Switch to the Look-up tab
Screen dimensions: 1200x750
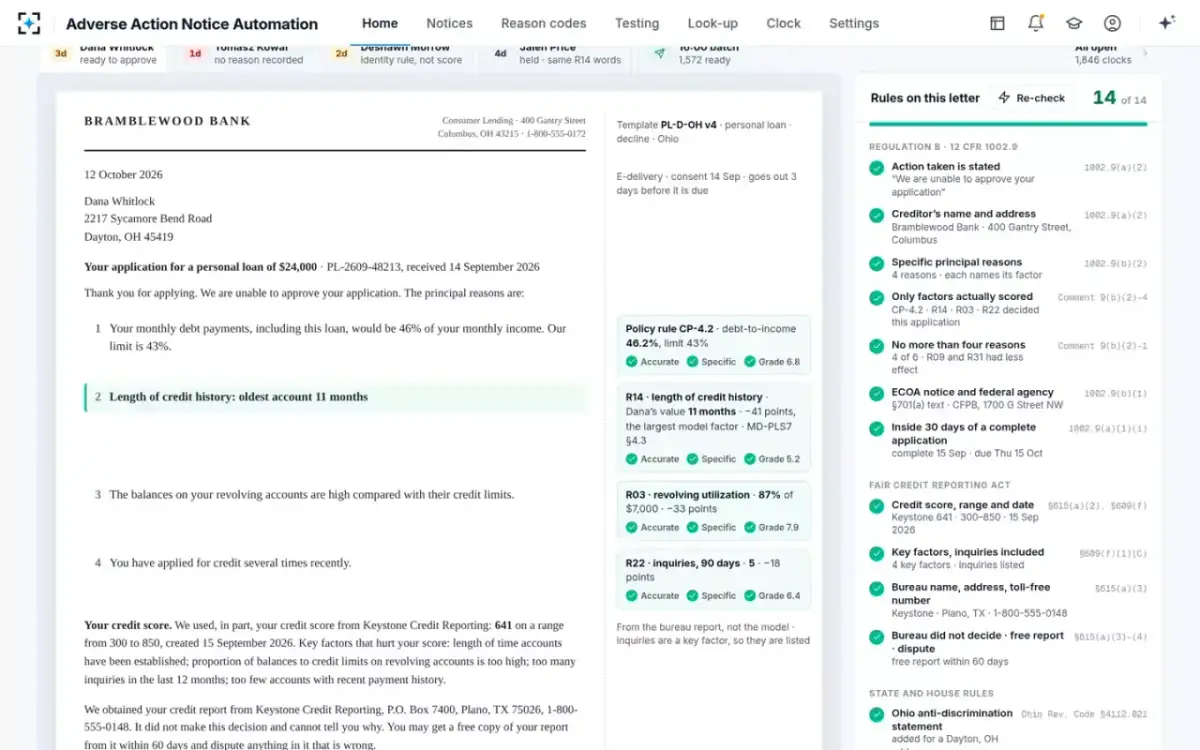pyautogui.click(x=713, y=23)
